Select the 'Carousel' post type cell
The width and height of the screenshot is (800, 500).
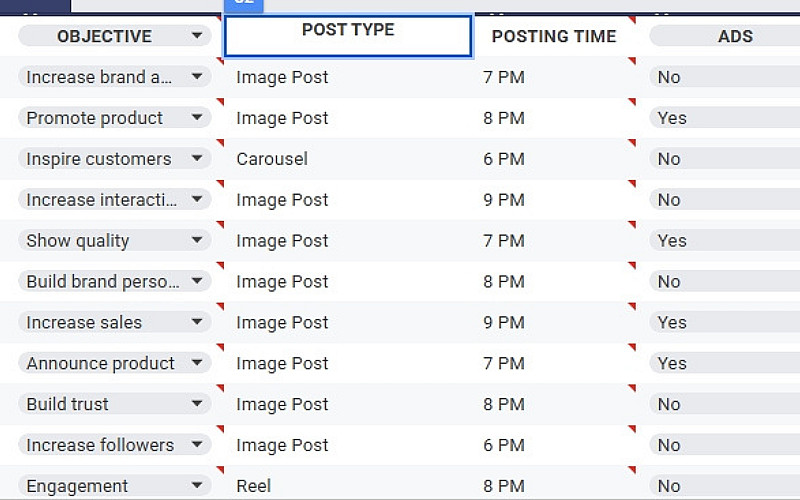[272, 159]
